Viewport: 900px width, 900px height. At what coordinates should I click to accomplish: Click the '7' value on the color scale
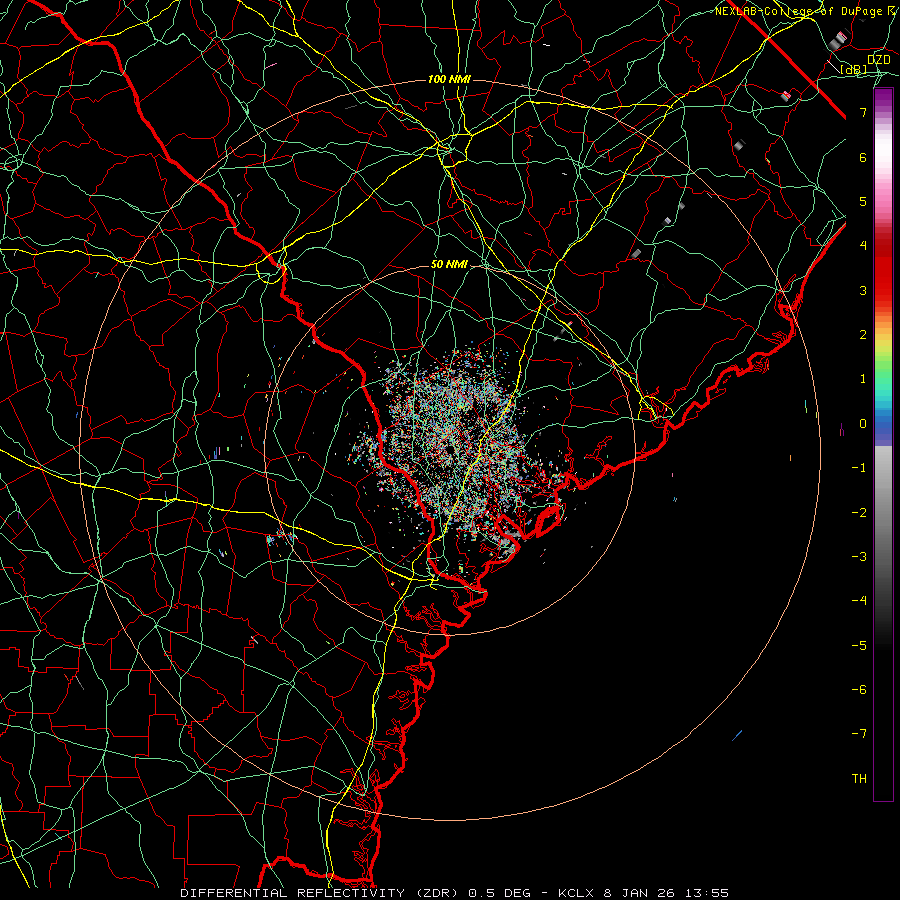pos(863,112)
